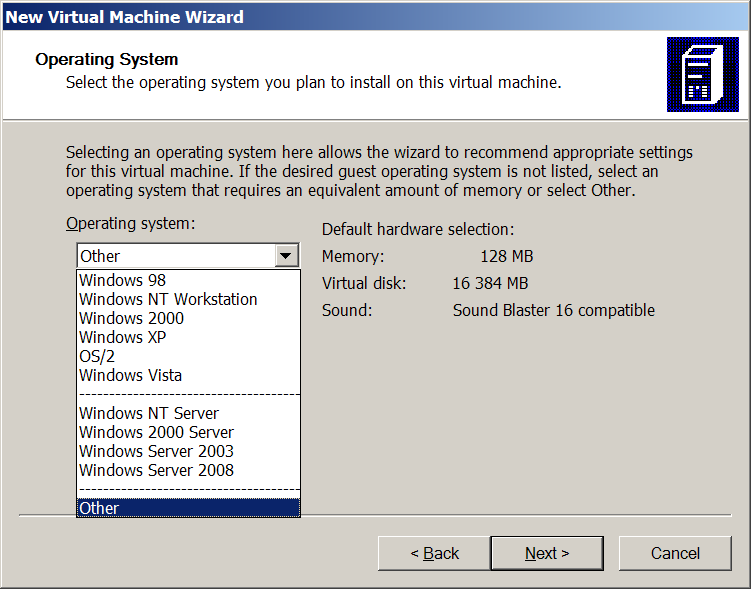Cancel the virtual machine wizard

[x=675, y=553]
